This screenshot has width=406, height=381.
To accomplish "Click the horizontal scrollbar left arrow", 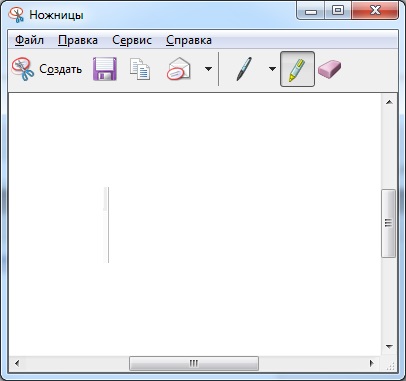I will coord(17,363).
